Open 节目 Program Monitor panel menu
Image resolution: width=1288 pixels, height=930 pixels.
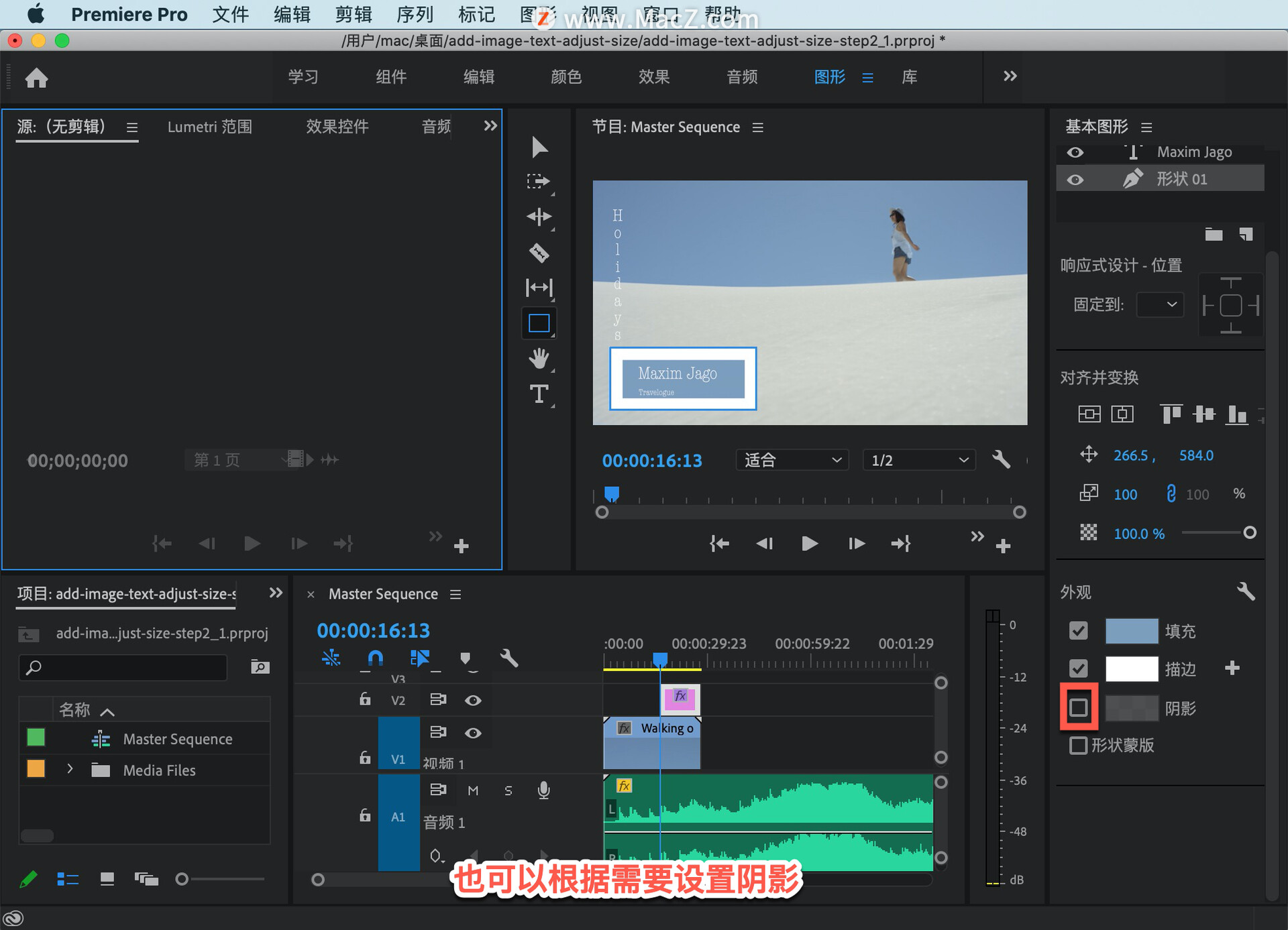pos(758,127)
